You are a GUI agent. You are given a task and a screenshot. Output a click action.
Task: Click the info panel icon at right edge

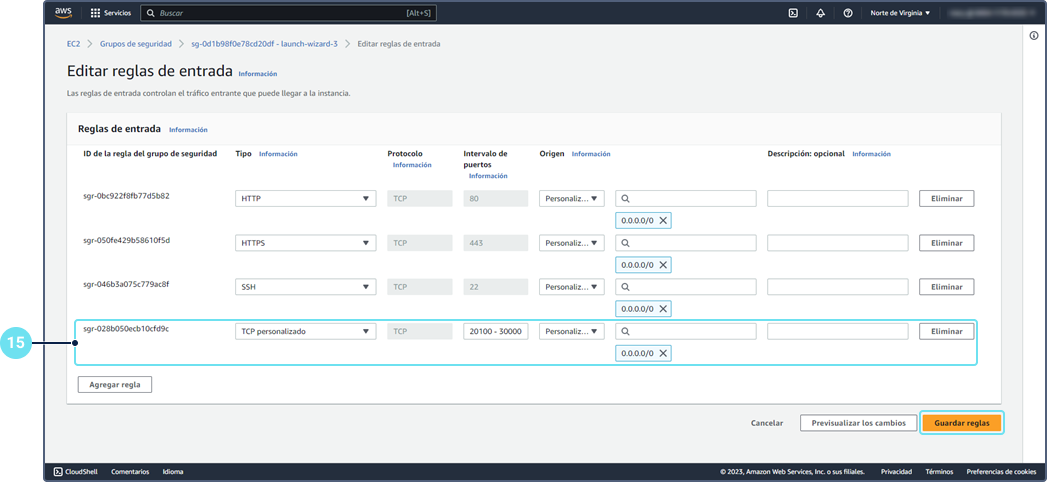pos(1033,36)
